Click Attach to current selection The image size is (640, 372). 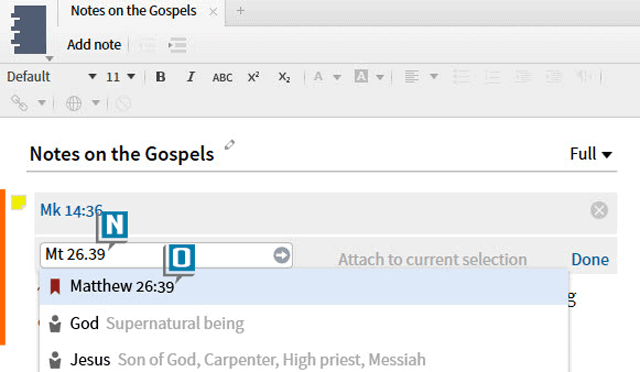coord(432,259)
